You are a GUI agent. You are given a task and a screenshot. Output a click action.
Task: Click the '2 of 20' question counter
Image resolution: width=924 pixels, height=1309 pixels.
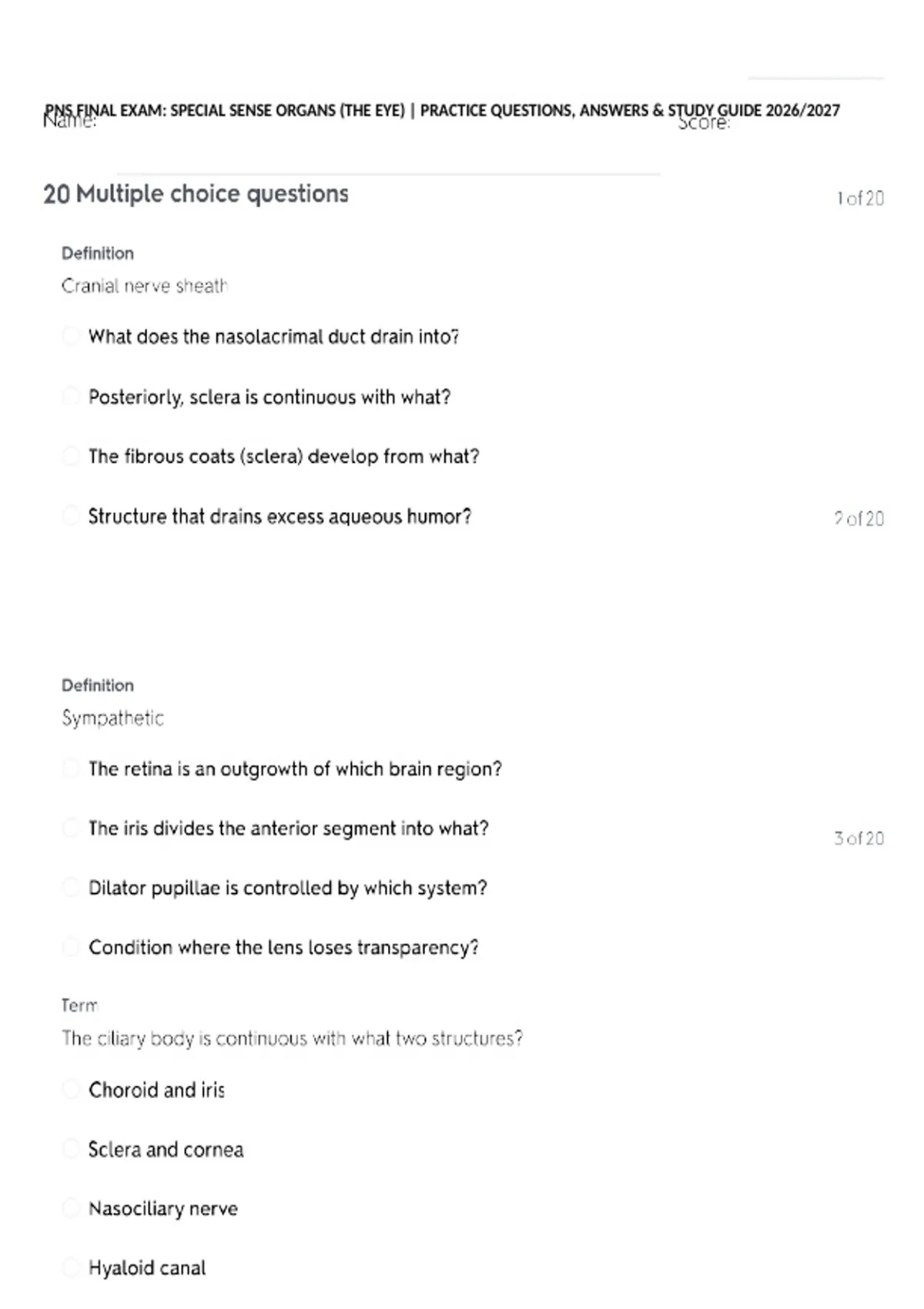859,519
